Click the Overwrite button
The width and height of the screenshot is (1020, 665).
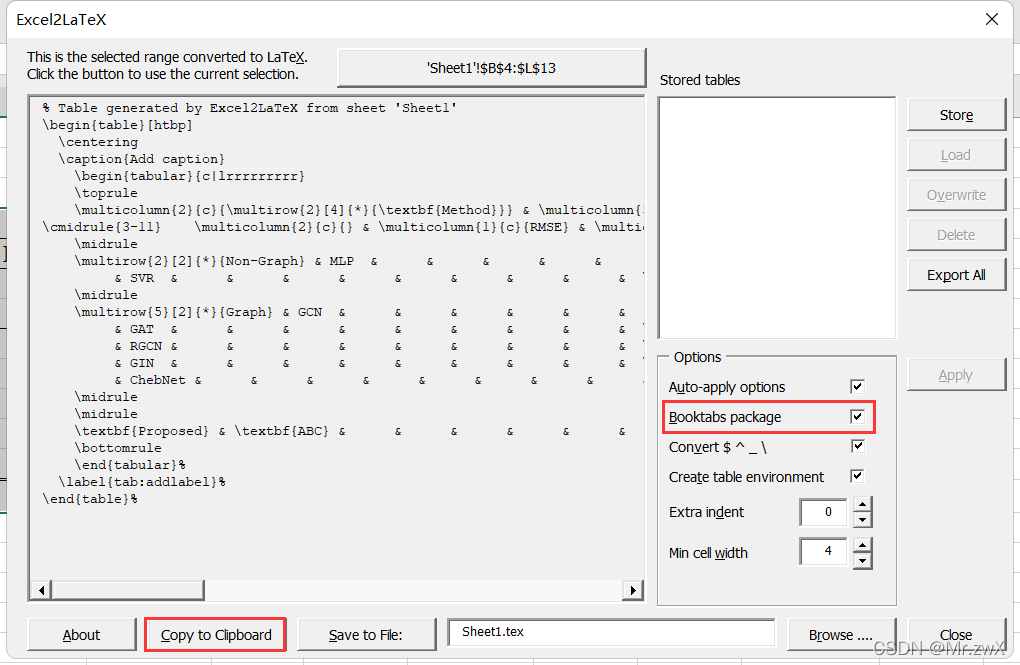coord(956,195)
